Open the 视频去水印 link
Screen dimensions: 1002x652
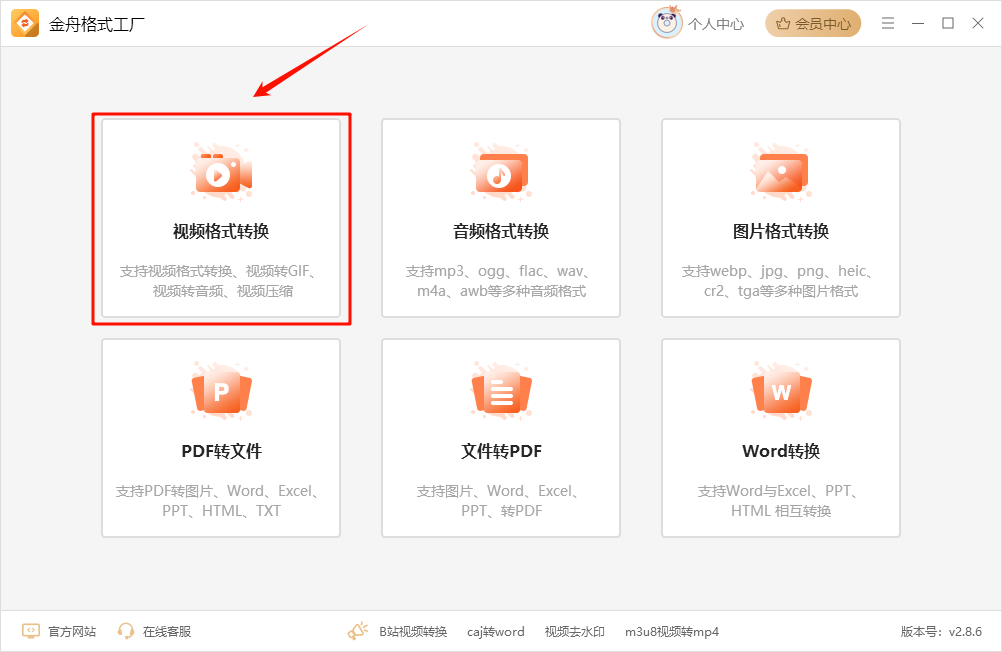click(x=574, y=632)
